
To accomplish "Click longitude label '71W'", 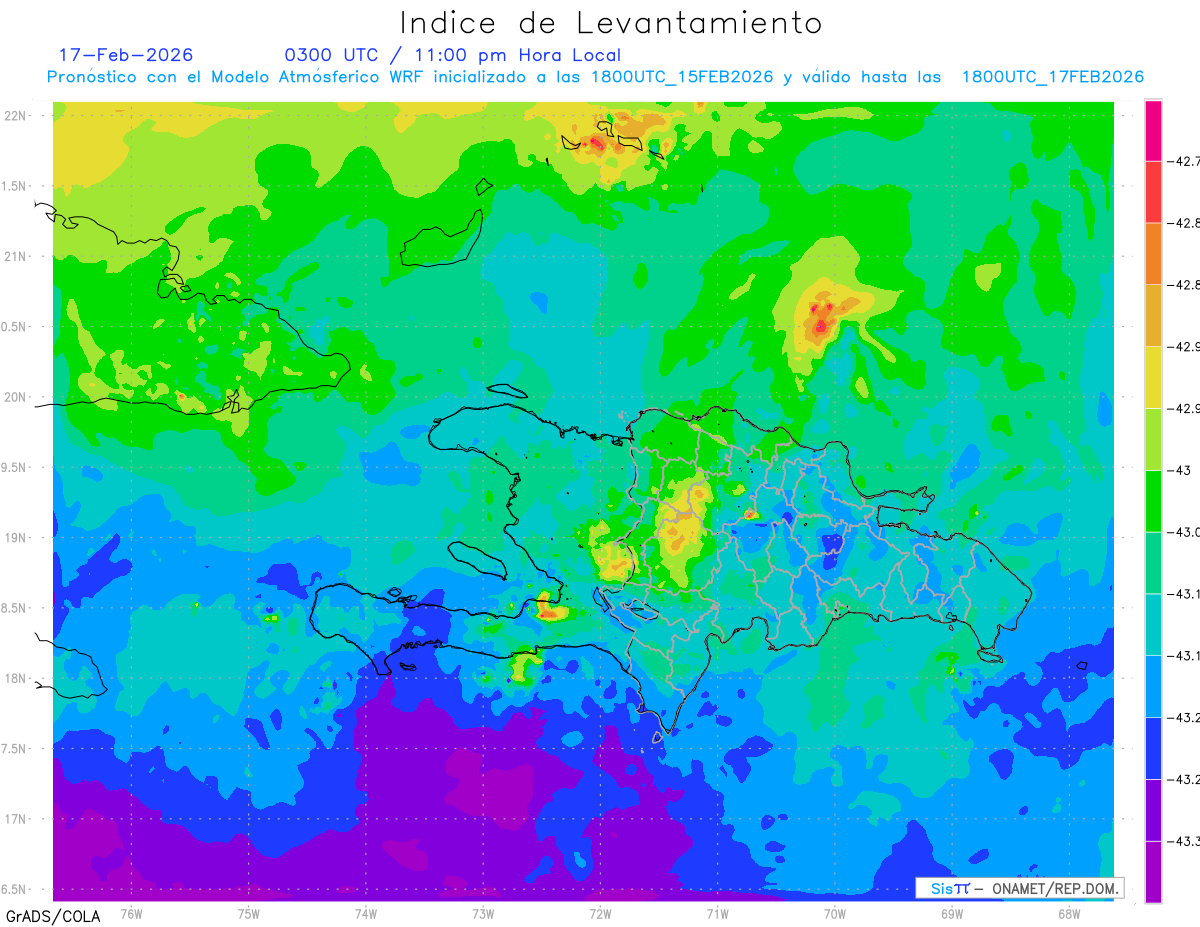I will coord(717,914).
